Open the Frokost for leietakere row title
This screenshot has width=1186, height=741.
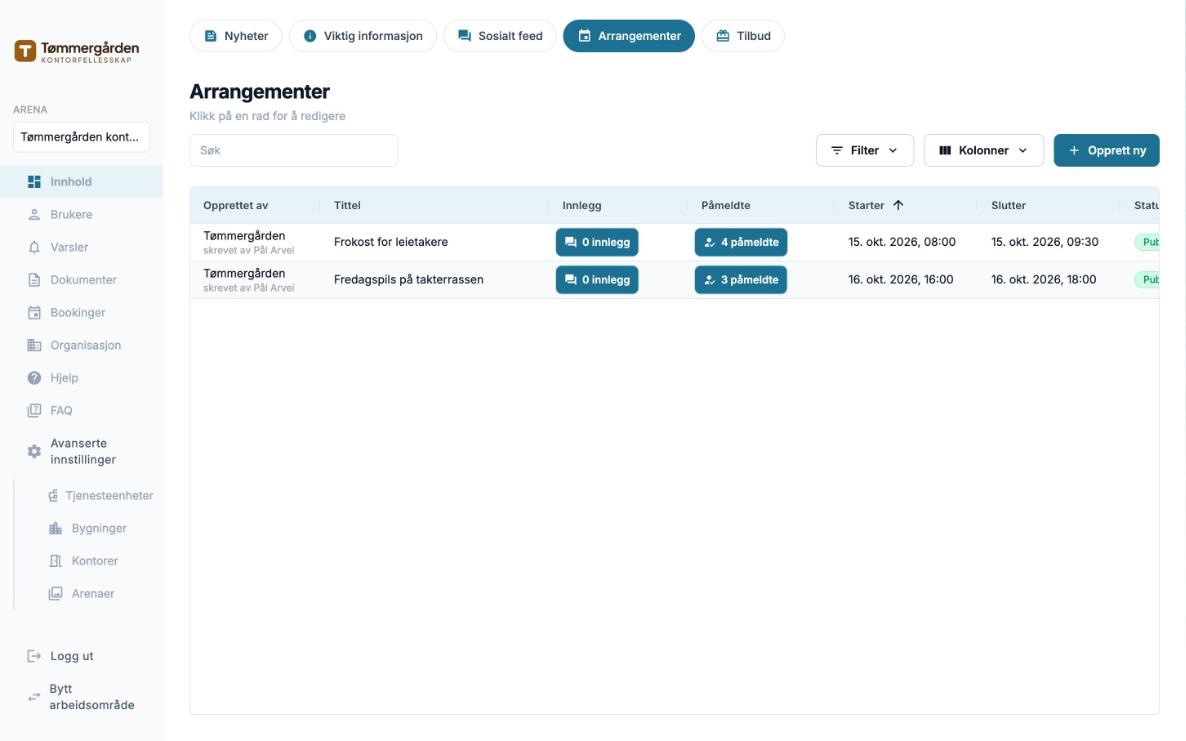coord(391,242)
